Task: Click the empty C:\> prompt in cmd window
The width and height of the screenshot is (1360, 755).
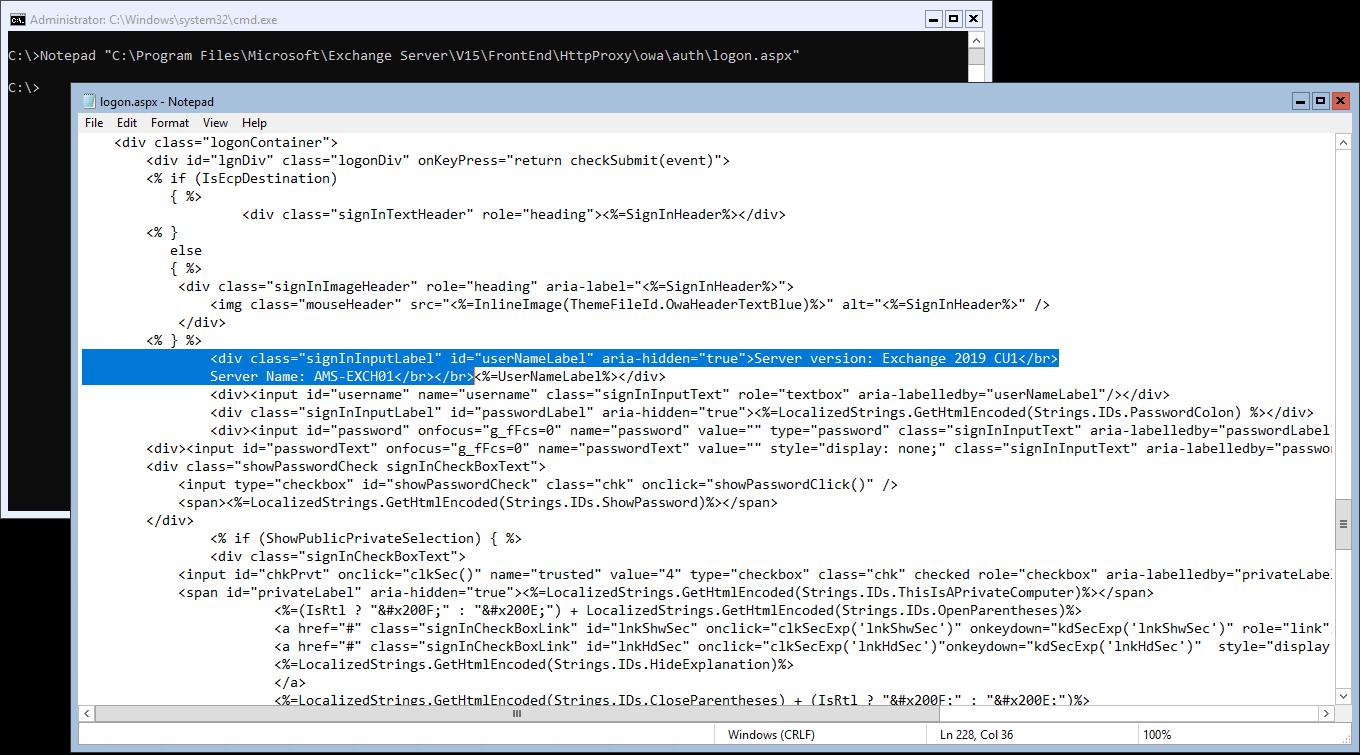Action: pyautogui.click(x=23, y=88)
